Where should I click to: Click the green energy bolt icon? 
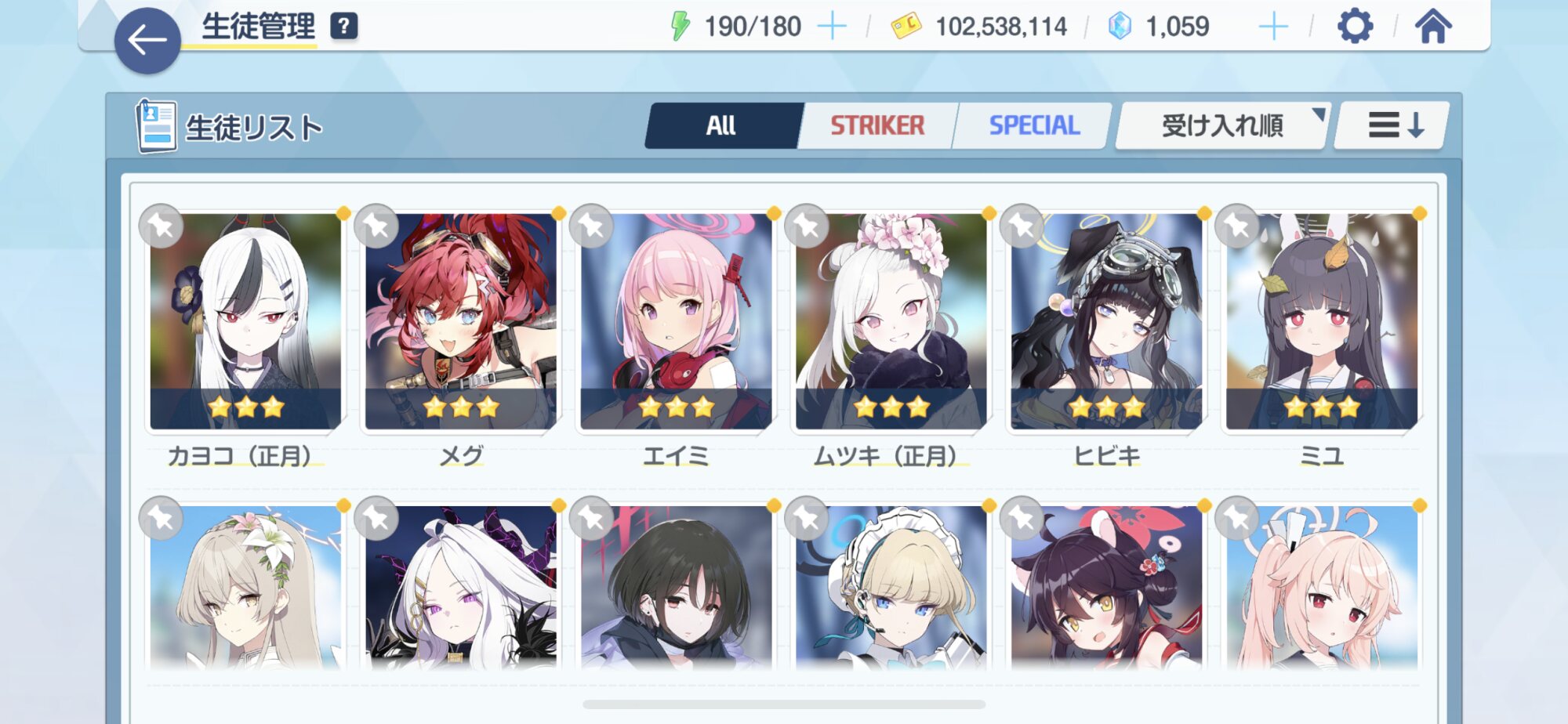point(680,26)
